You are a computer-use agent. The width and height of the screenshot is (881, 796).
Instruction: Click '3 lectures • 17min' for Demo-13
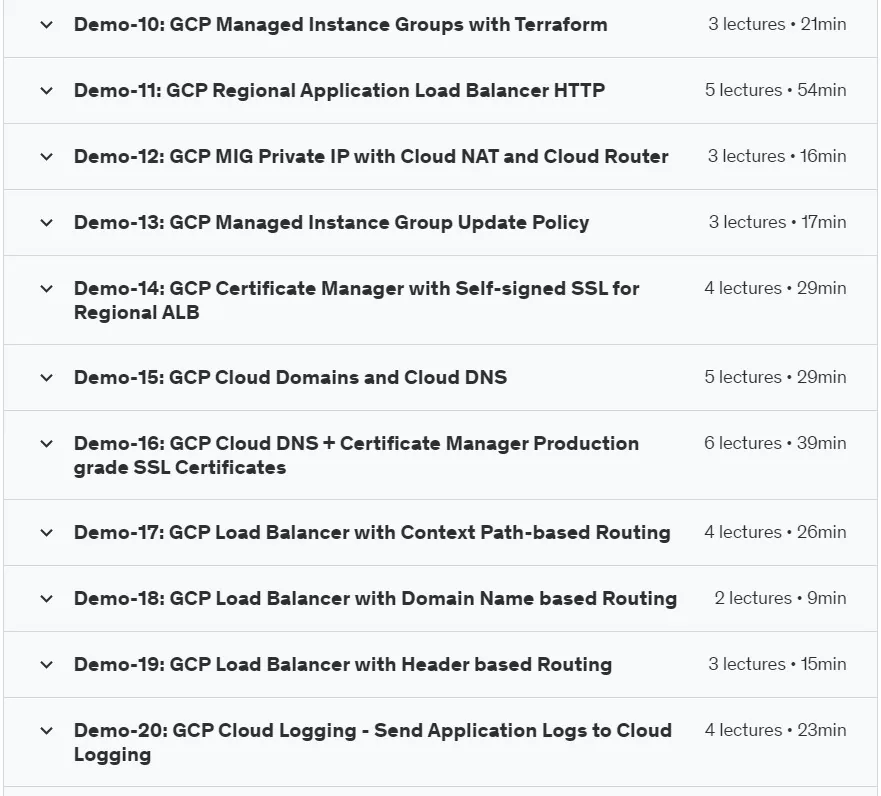click(x=778, y=222)
